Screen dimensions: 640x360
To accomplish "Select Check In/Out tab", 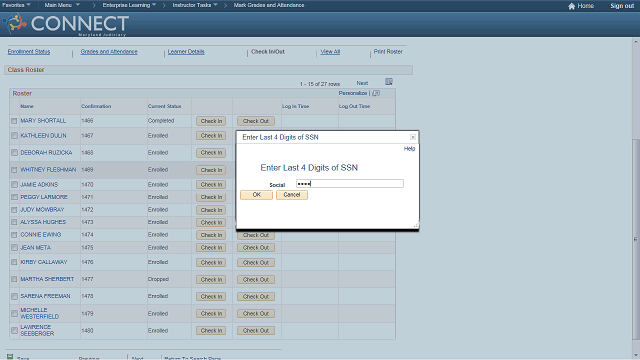I will coord(268,52).
